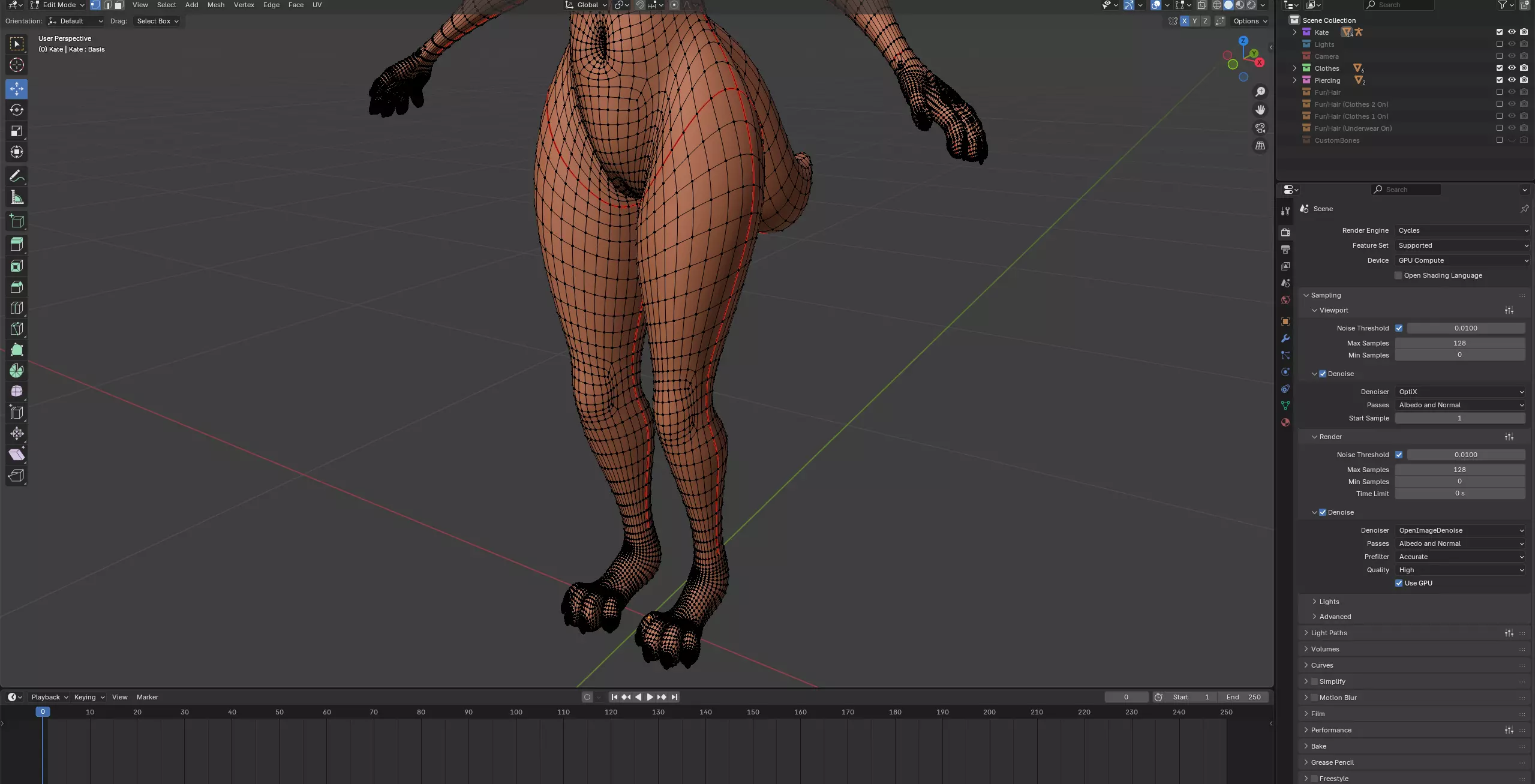
Task: Click the viewport pan hand icon
Action: 1260,110
